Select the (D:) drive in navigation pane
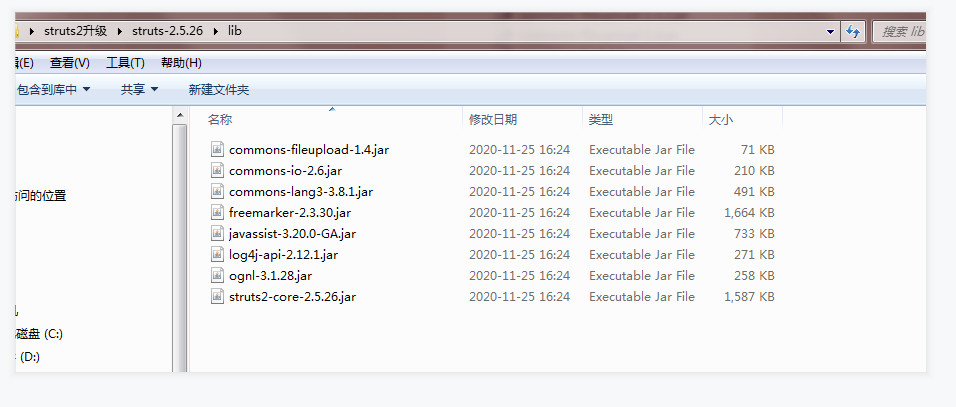Viewport: 956px width, 407px height. point(29,357)
